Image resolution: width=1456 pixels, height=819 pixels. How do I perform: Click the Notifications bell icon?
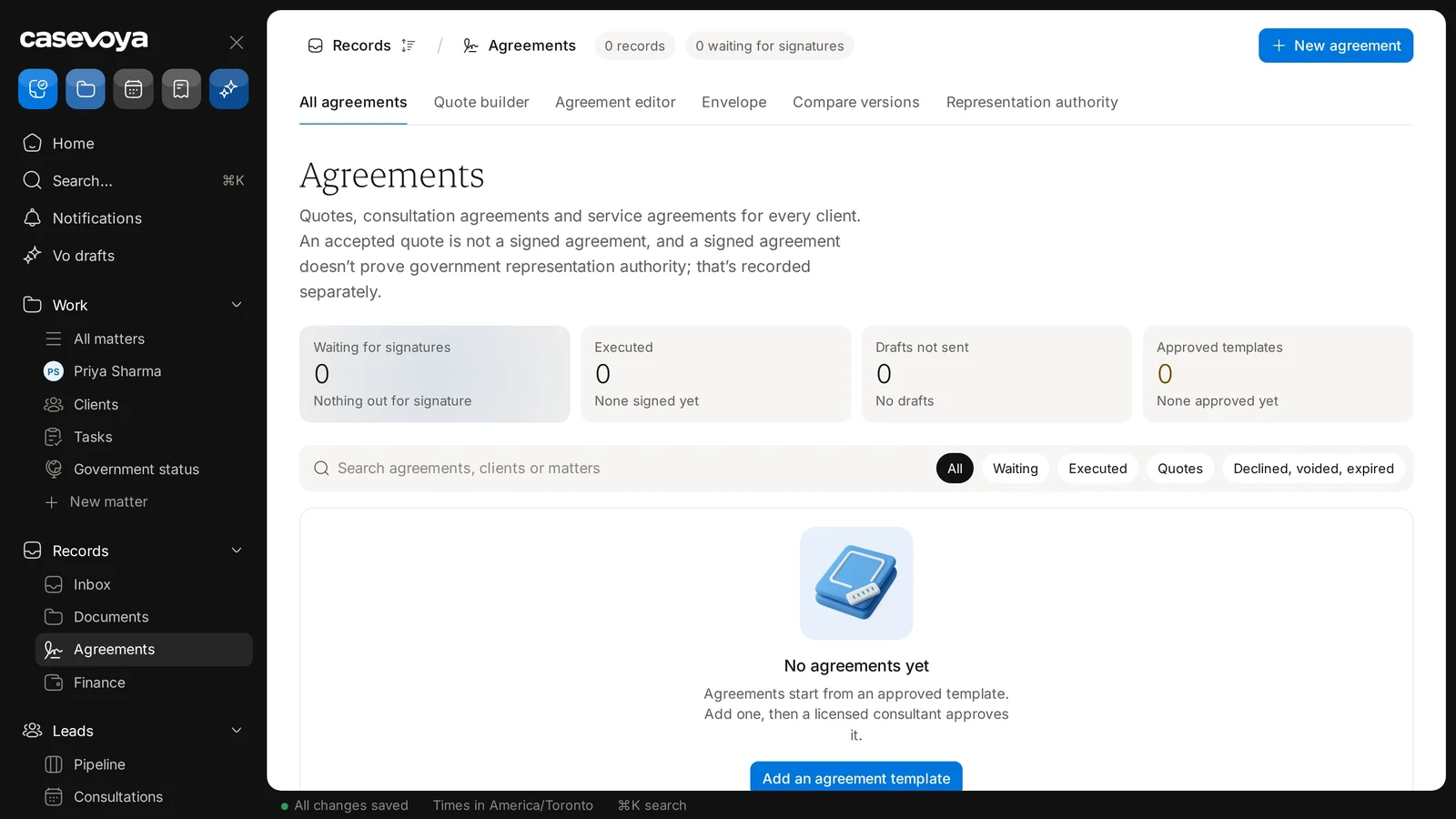pyautogui.click(x=33, y=217)
